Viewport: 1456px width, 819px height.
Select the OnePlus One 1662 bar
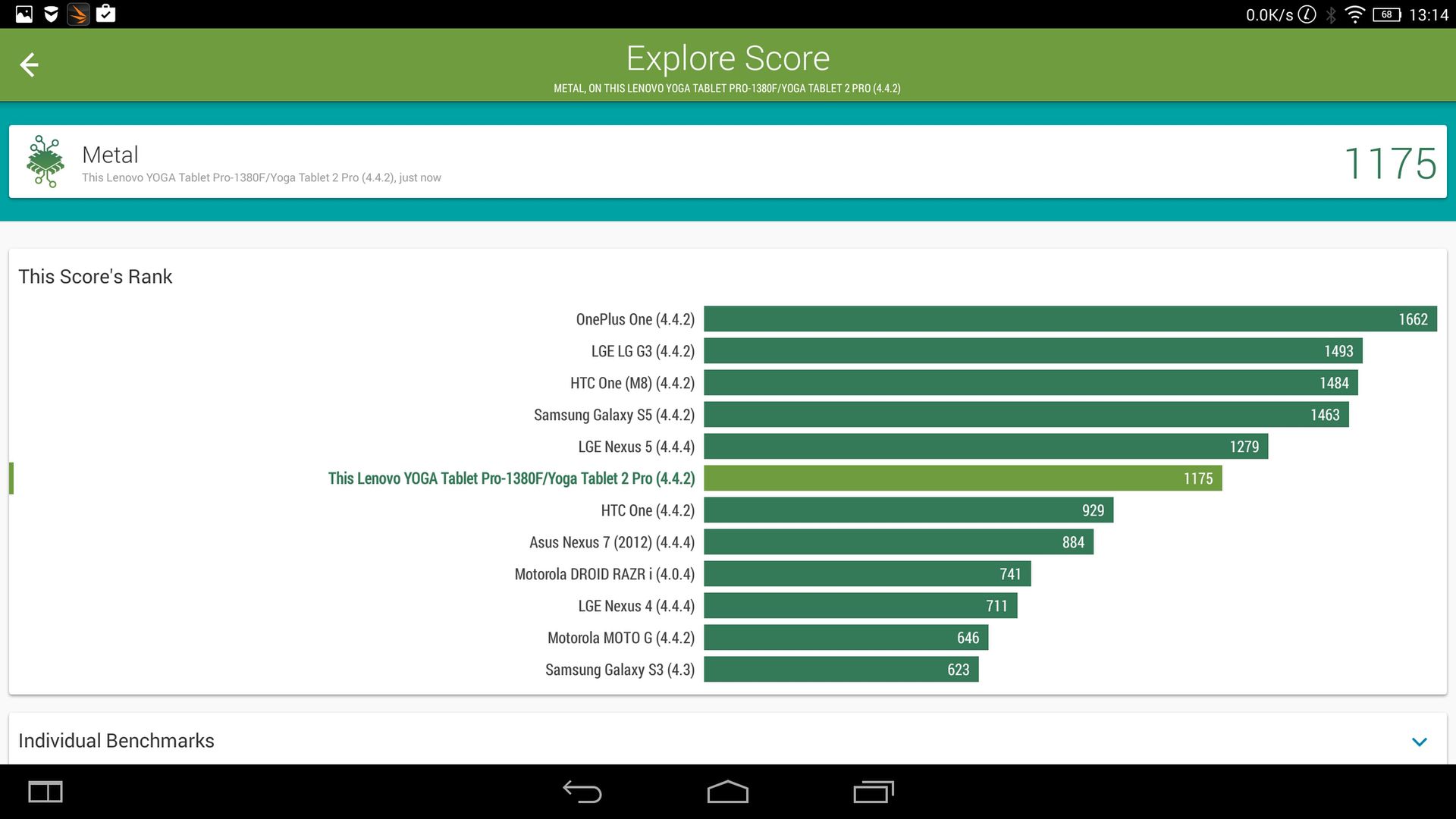pos(1070,319)
